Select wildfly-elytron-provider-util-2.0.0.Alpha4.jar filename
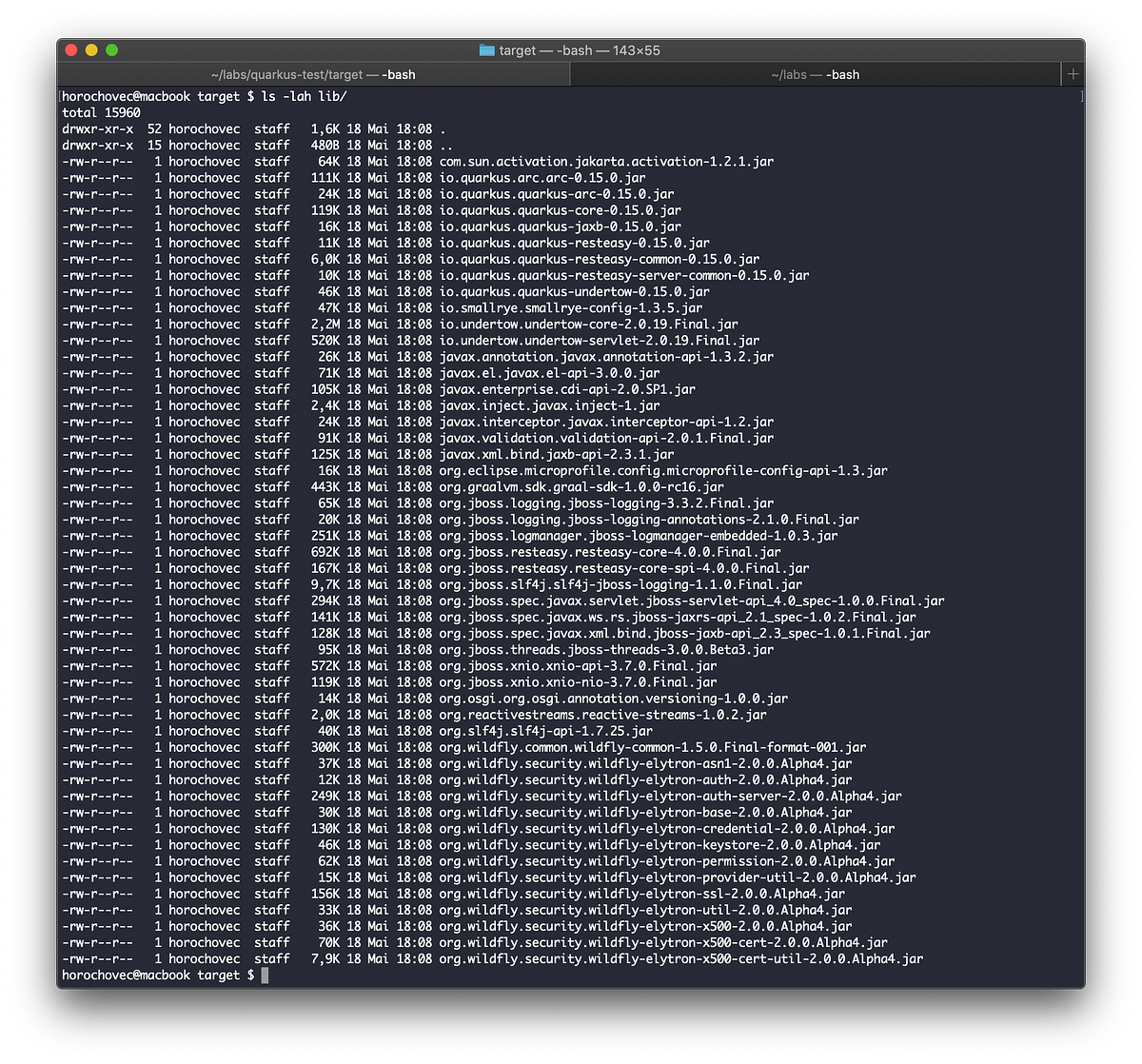1142x1064 pixels. pyautogui.click(x=753, y=877)
